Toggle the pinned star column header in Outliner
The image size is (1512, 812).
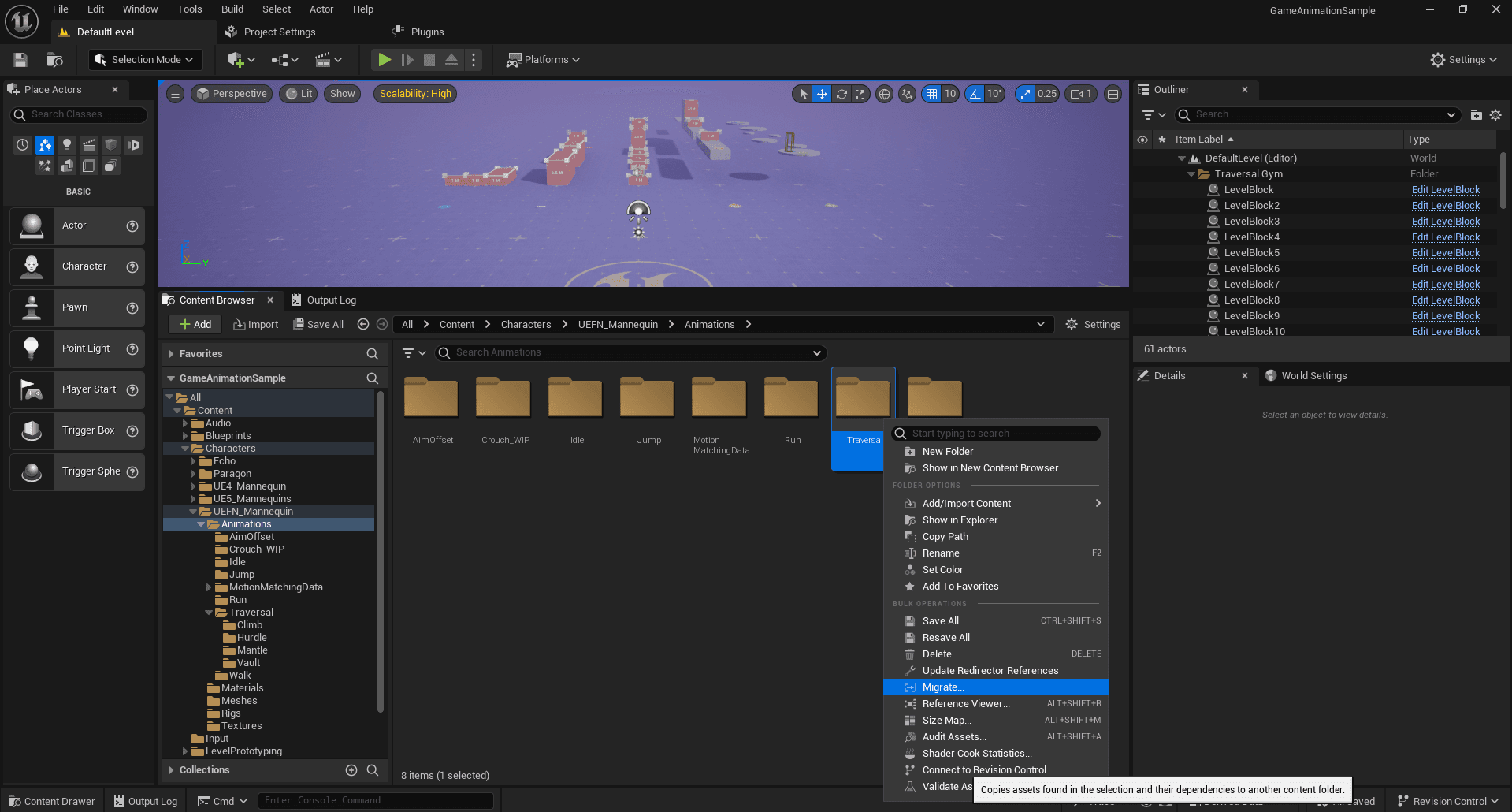tap(1161, 140)
